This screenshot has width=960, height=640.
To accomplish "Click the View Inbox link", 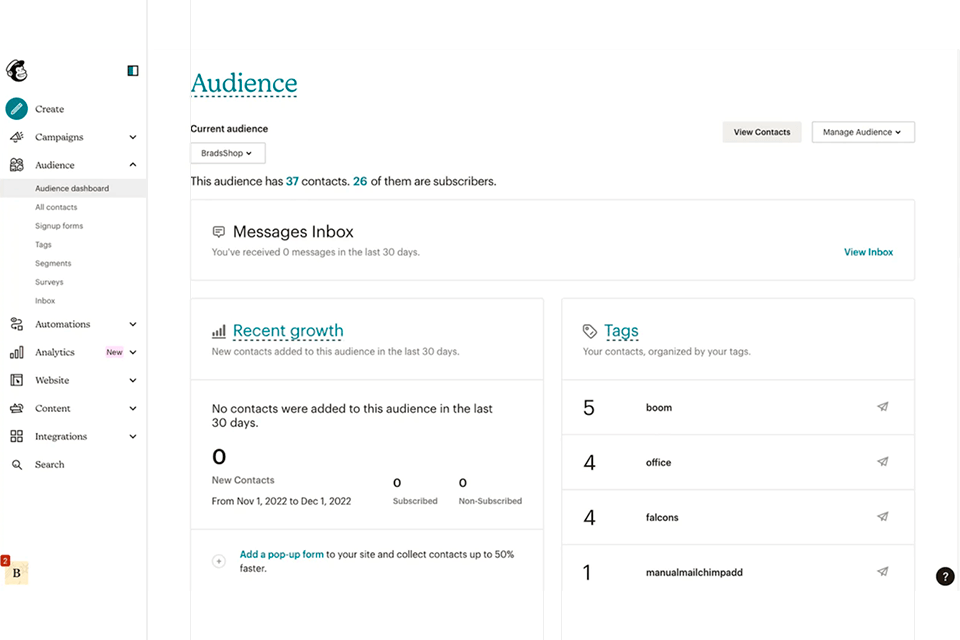I will point(868,252).
